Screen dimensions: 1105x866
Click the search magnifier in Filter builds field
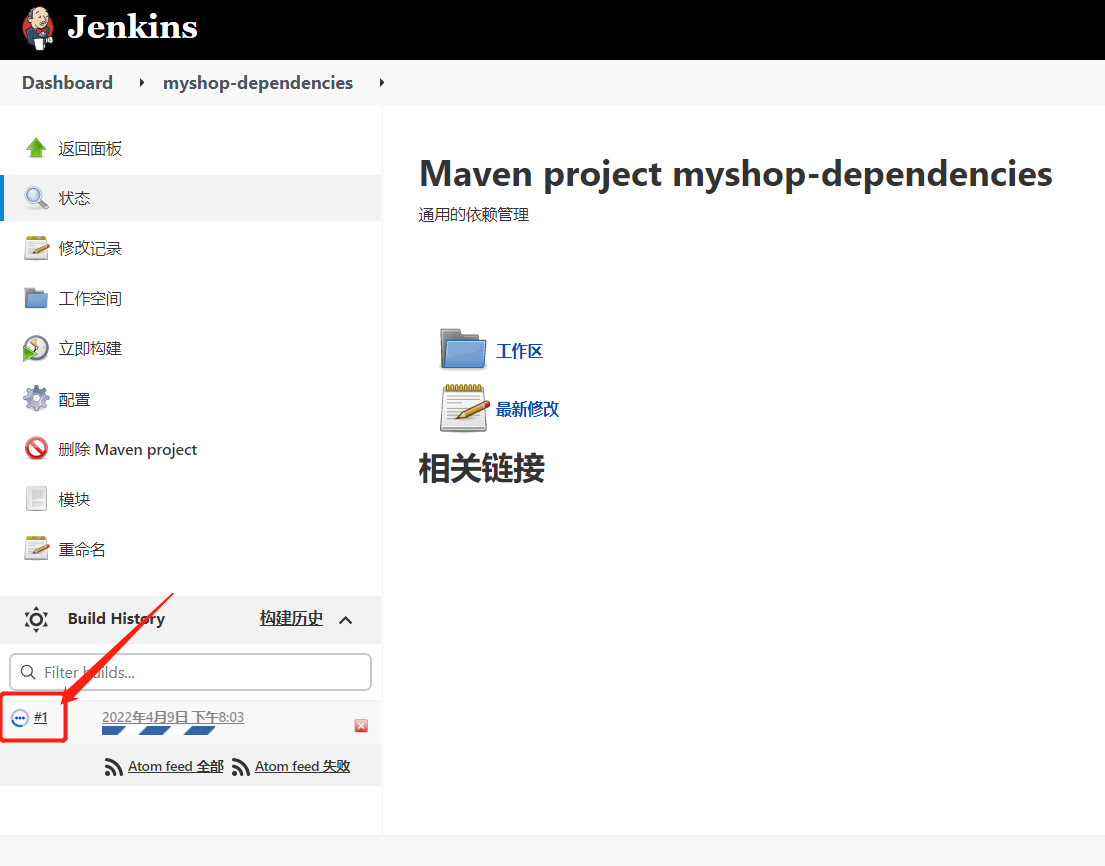28,672
